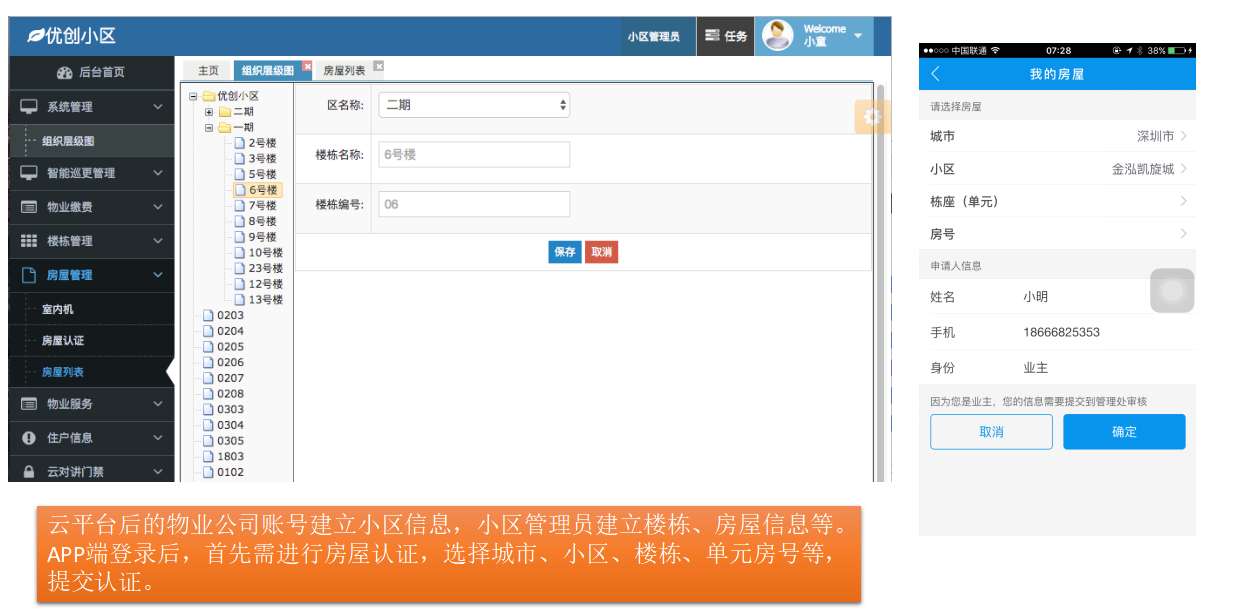
Task: Open the 区名称 dropdown
Action: [x=473, y=105]
